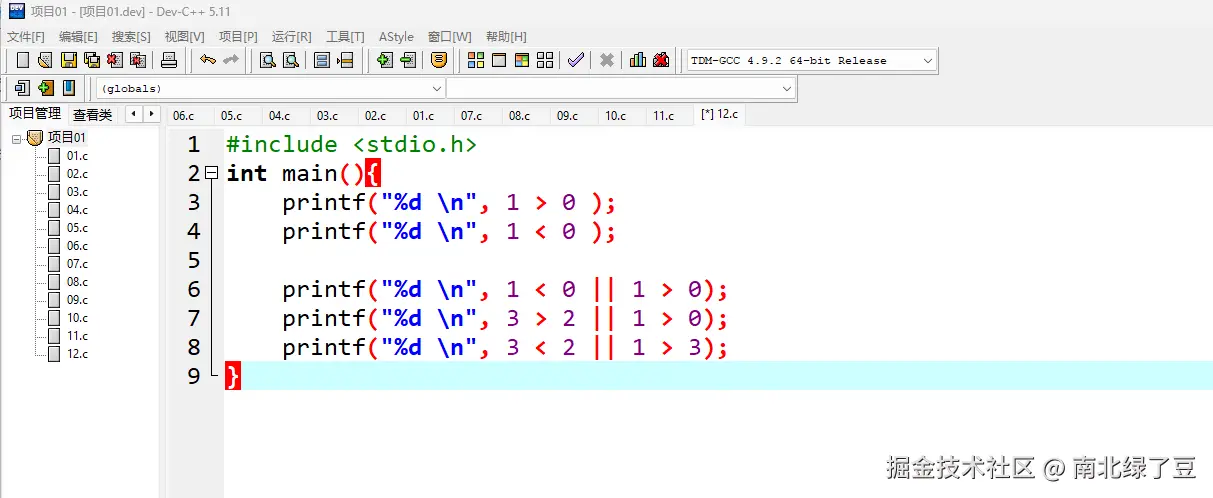Click the blue bookmark icon in second row

click(x=69, y=88)
